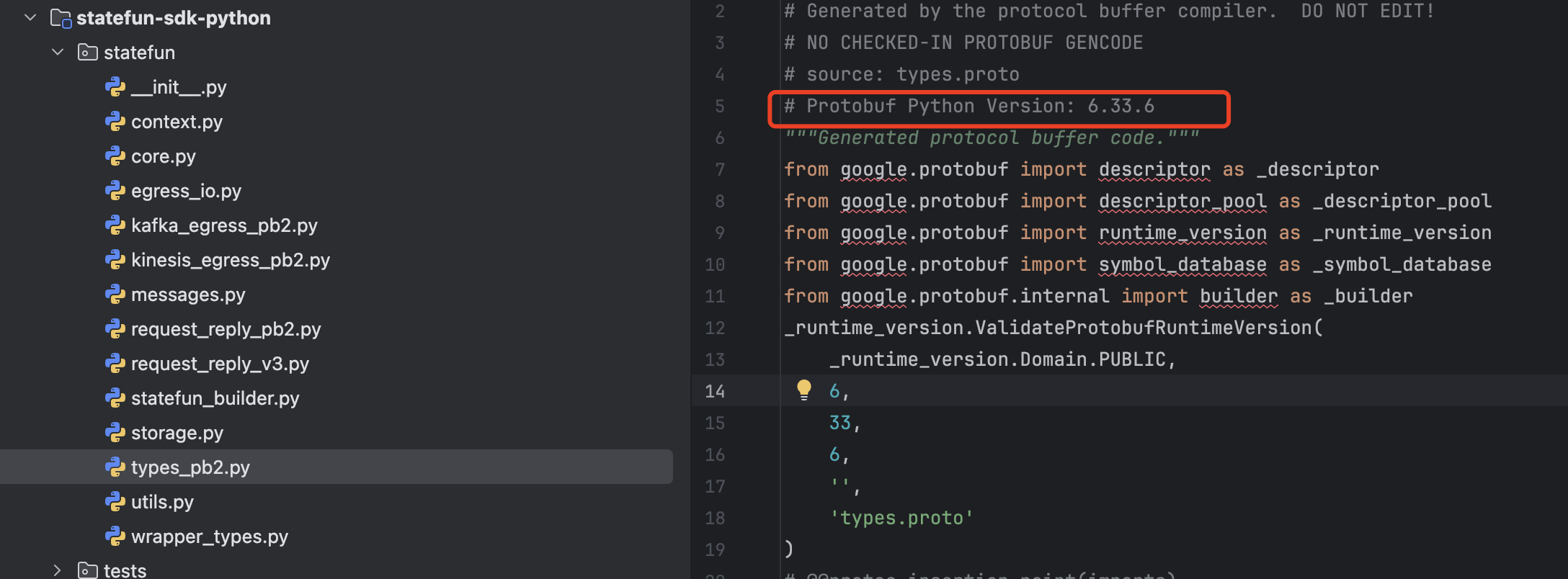Click the Python icon beside request_reply_pb2.py
This screenshot has height=579, width=1568.
tap(115, 329)
